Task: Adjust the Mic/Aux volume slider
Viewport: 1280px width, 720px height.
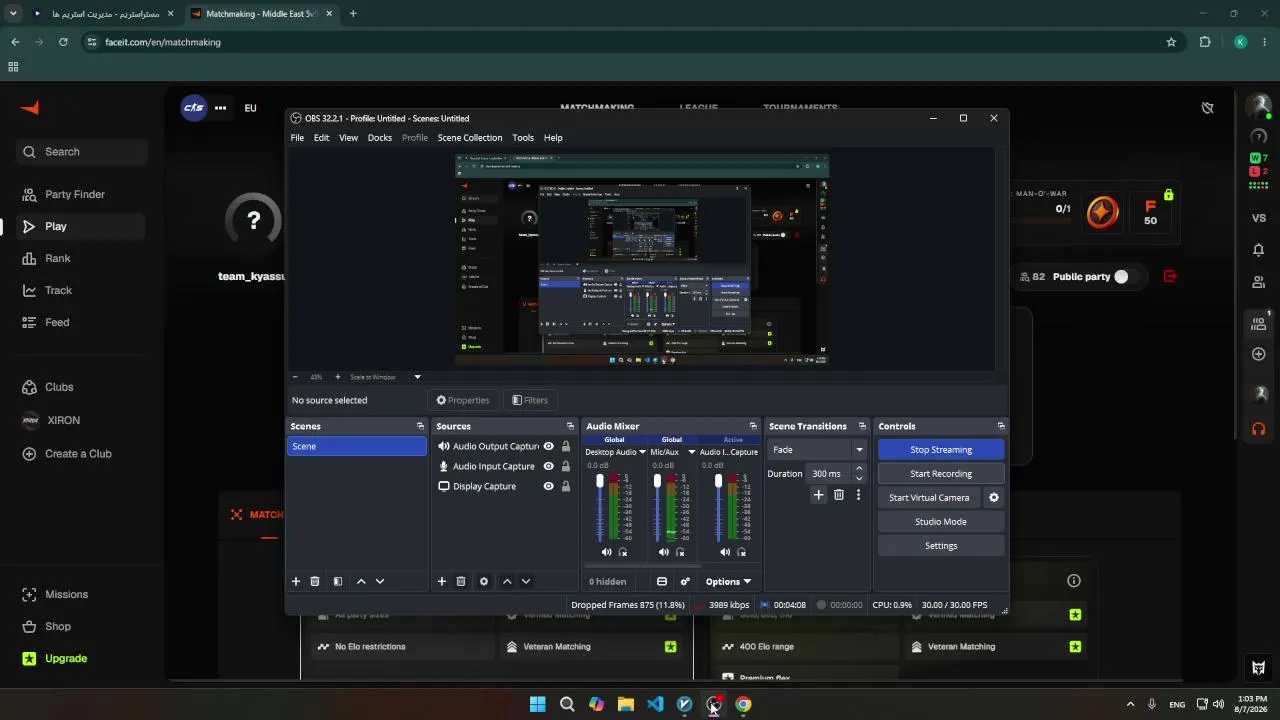Action: (x=657, y=509)
